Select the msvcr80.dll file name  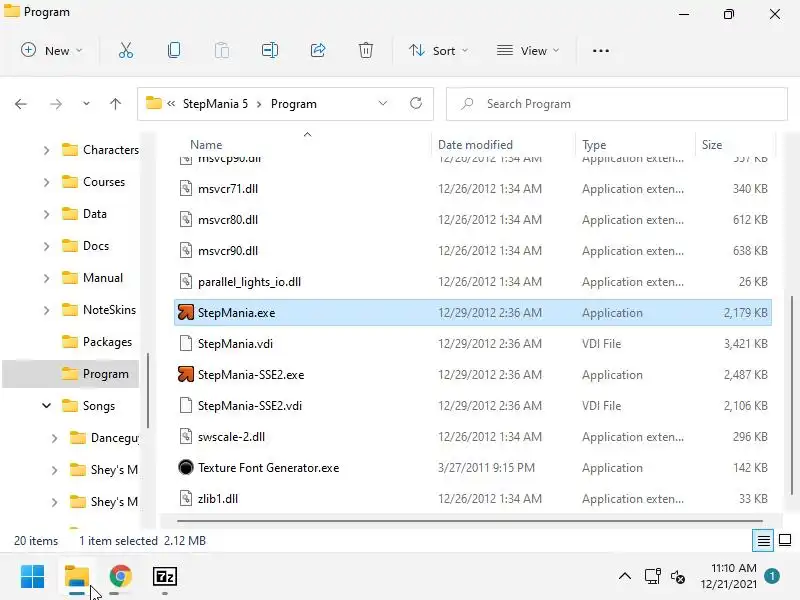[x=228, y=220]
